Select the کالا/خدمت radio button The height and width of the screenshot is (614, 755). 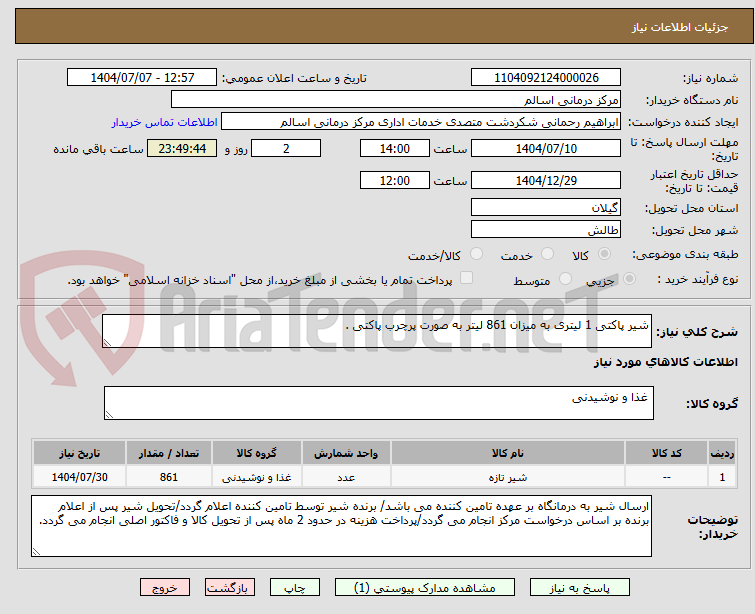tap(476, 254)
